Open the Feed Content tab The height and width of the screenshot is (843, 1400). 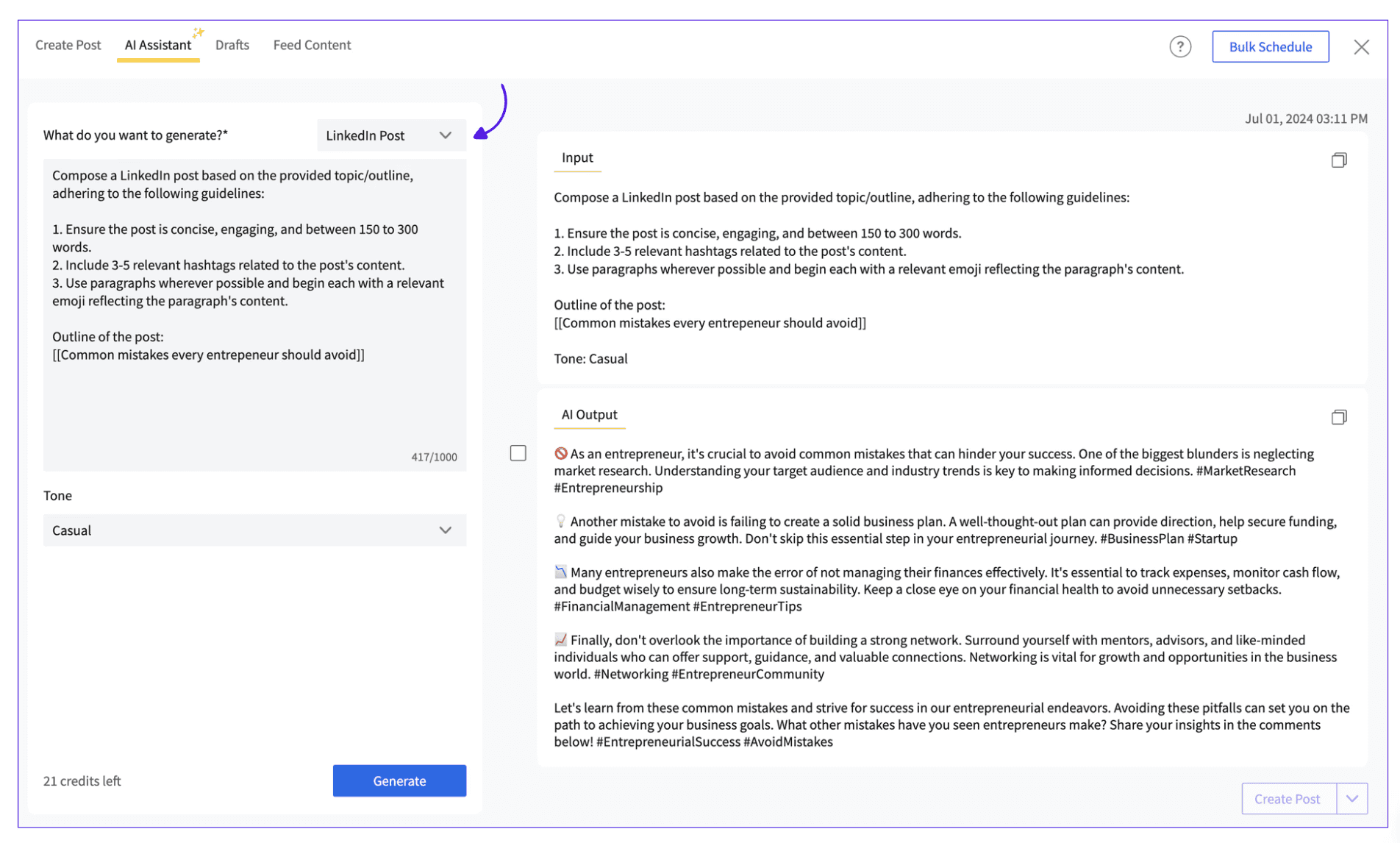tap(312, 45)
